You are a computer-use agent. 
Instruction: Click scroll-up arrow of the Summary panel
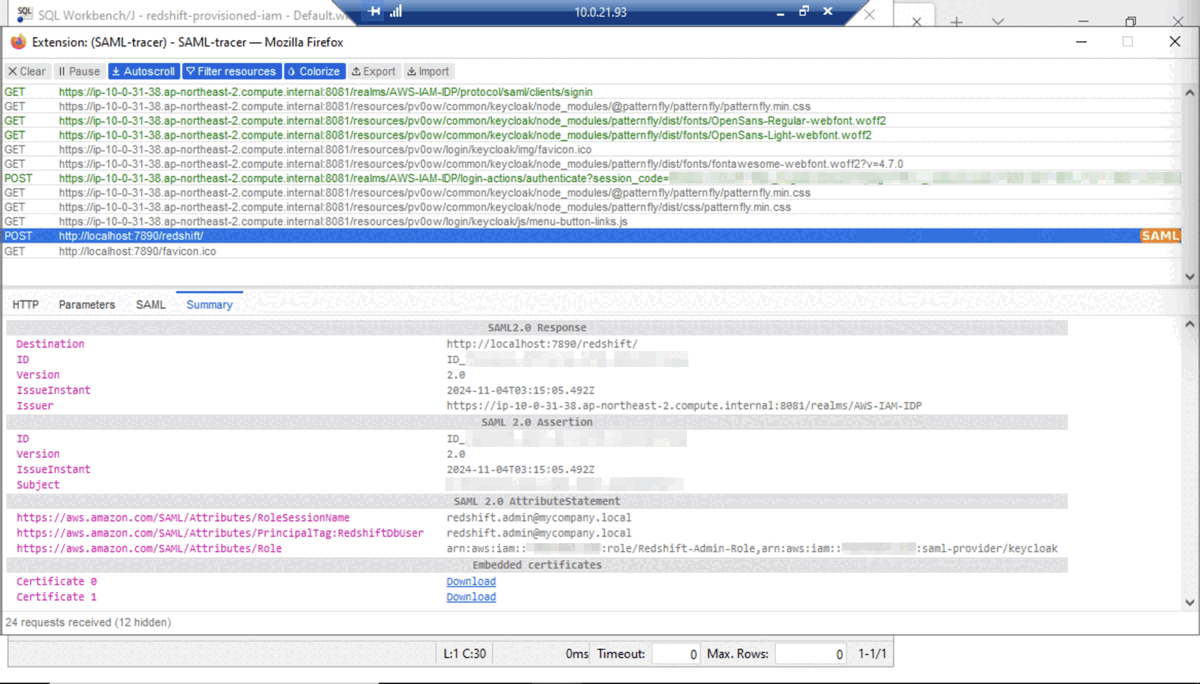(1189, 325)
